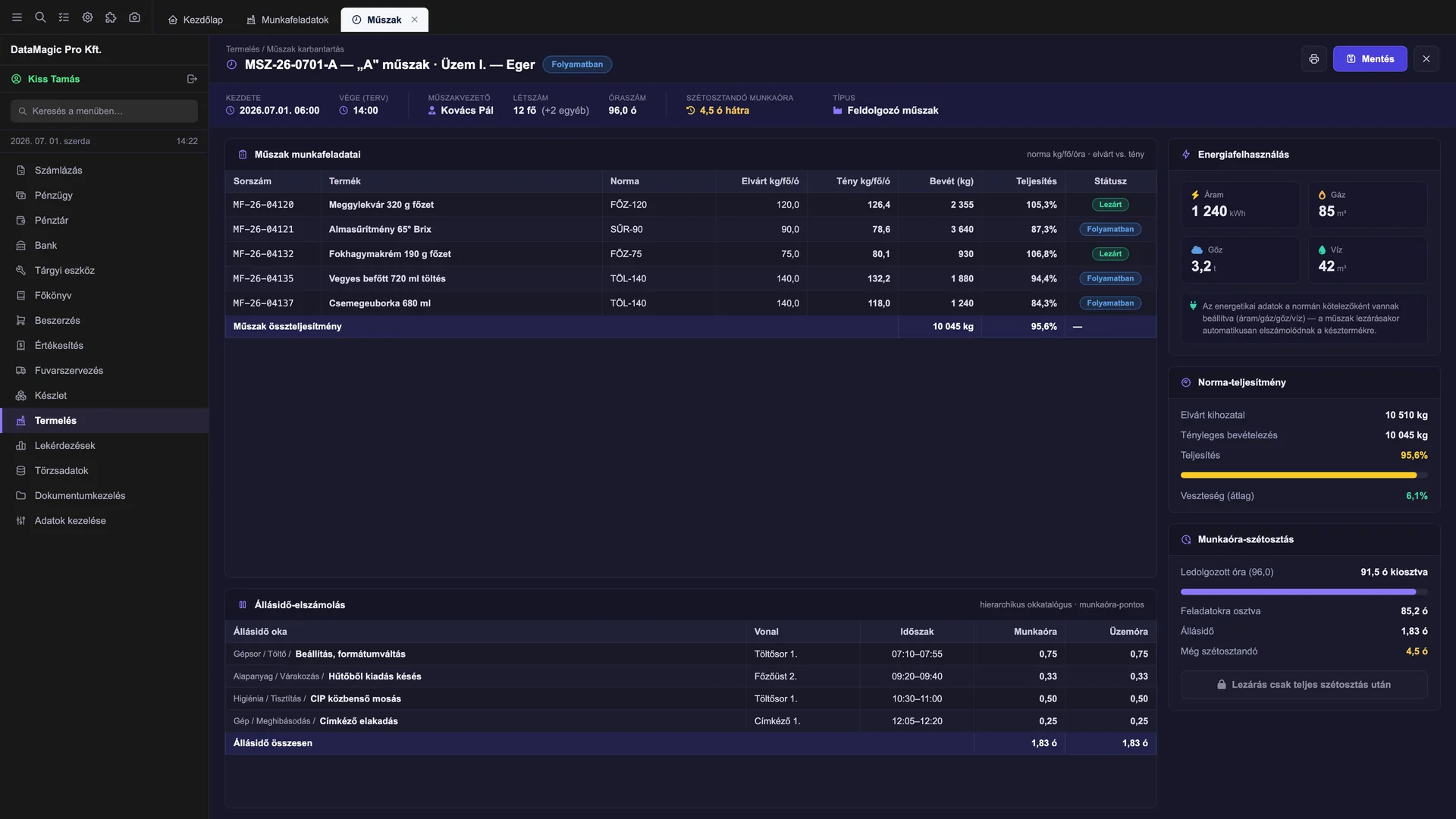Viewport: 1456px width, 819px height.
Task: Select Termelés in the sidebar
Action: tap(104, 421)
